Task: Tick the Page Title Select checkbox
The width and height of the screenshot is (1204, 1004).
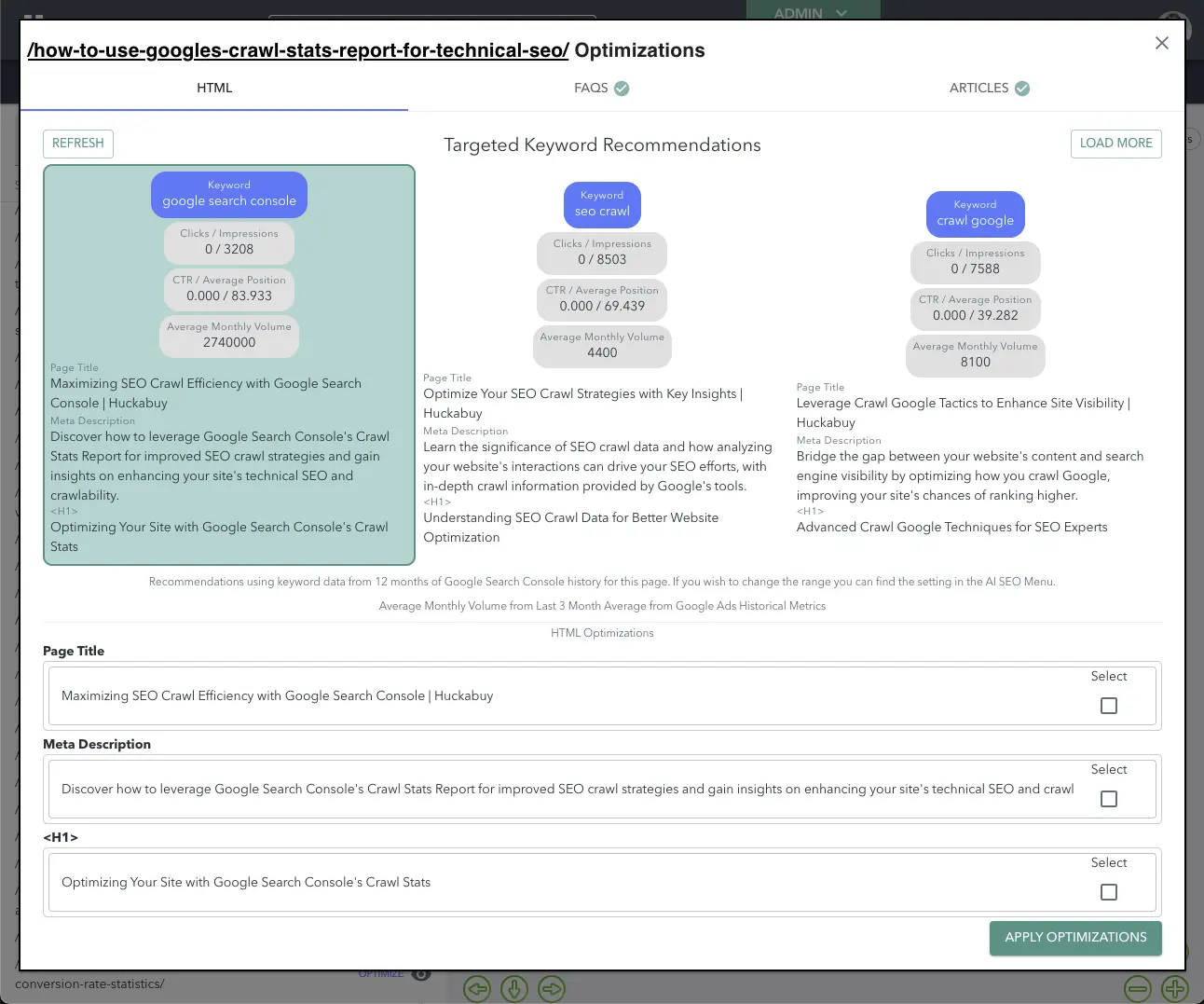Action: (x=1109, y=706)
